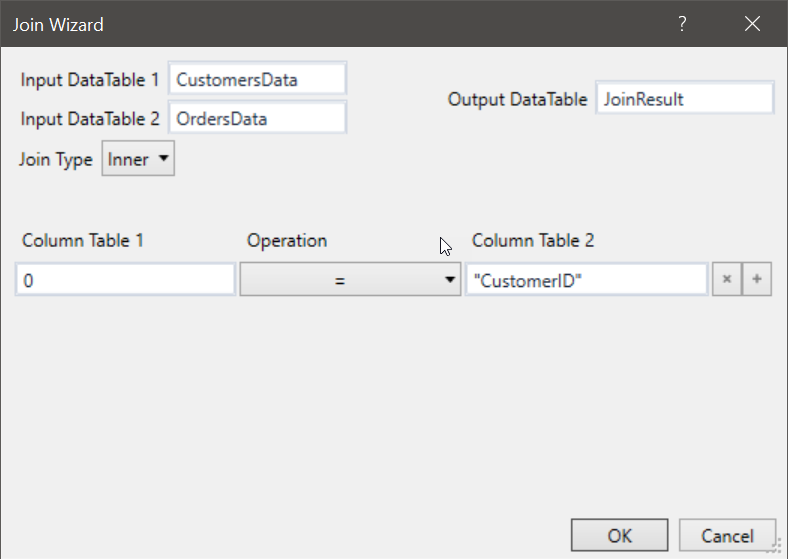Click the Input DataTable 2 label
The height and width of the screenshot is (559, 788).
(90, 119)
